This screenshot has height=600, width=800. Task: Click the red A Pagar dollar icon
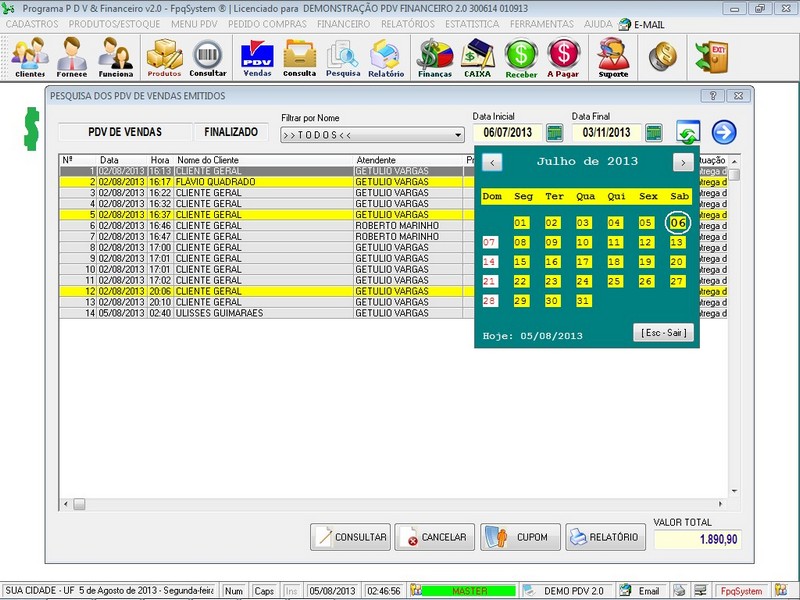click(563, 58)
